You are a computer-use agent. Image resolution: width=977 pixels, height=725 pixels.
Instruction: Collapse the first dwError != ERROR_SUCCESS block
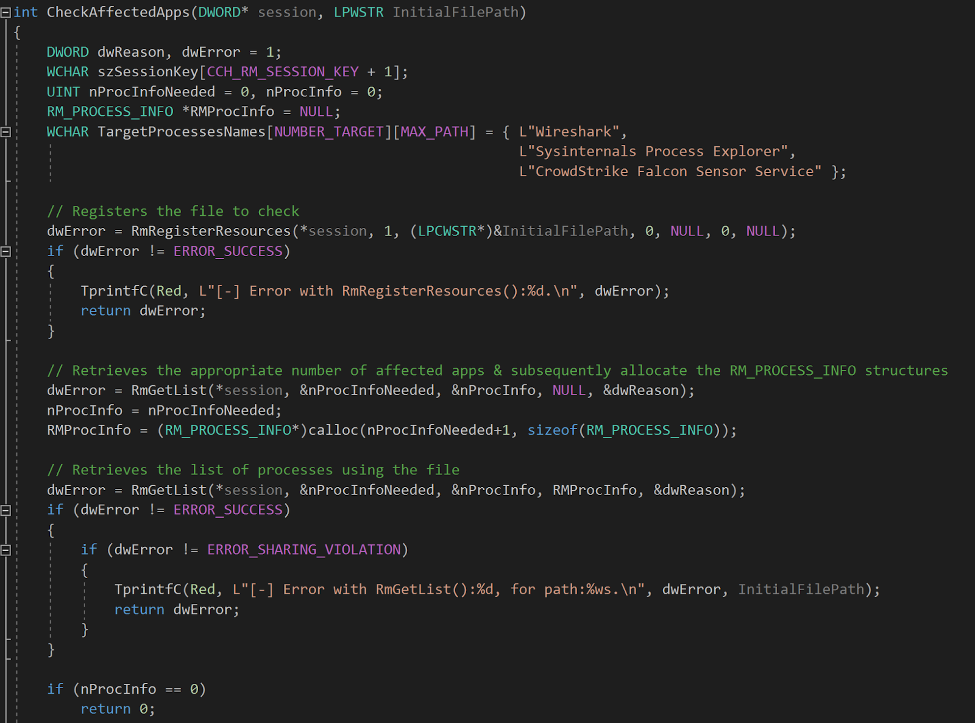pyautogui.click(x=6, y=251)
